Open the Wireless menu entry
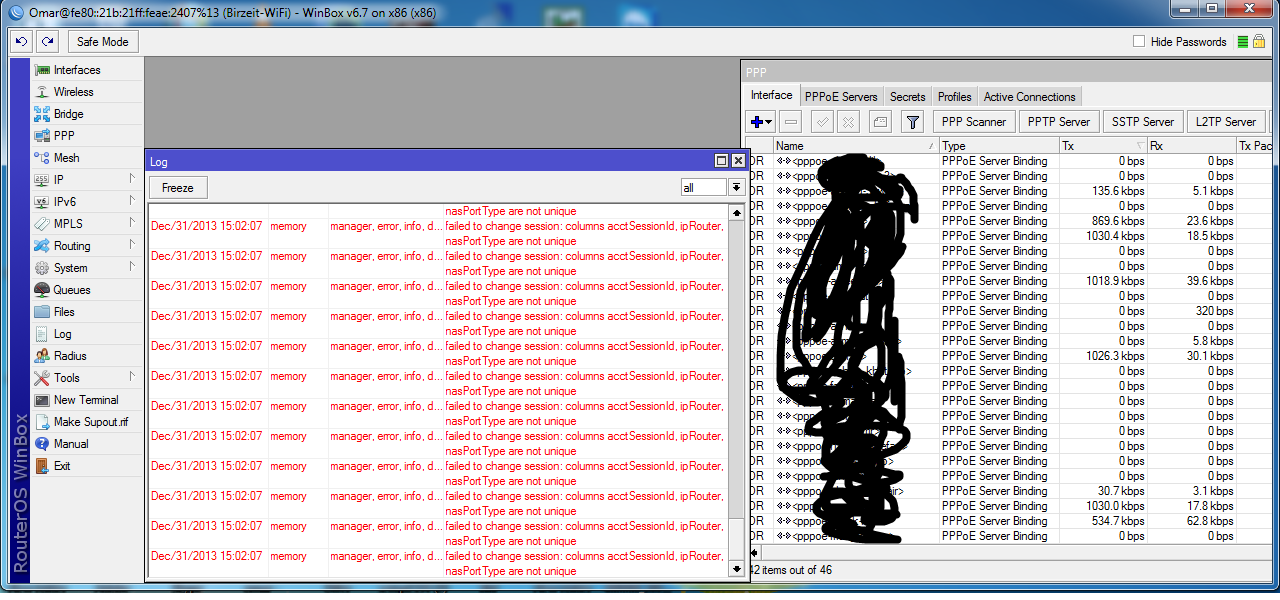Viewport: 1280px width, 600px height. point(73,92)
